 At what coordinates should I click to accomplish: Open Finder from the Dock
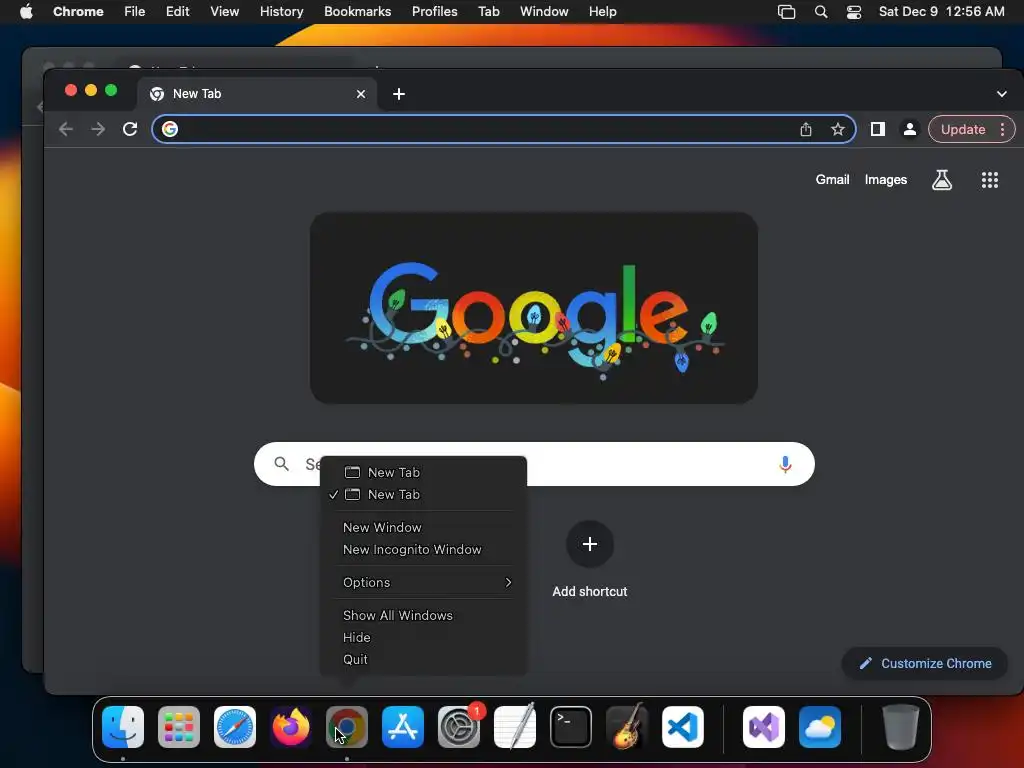tap(123, 727)
